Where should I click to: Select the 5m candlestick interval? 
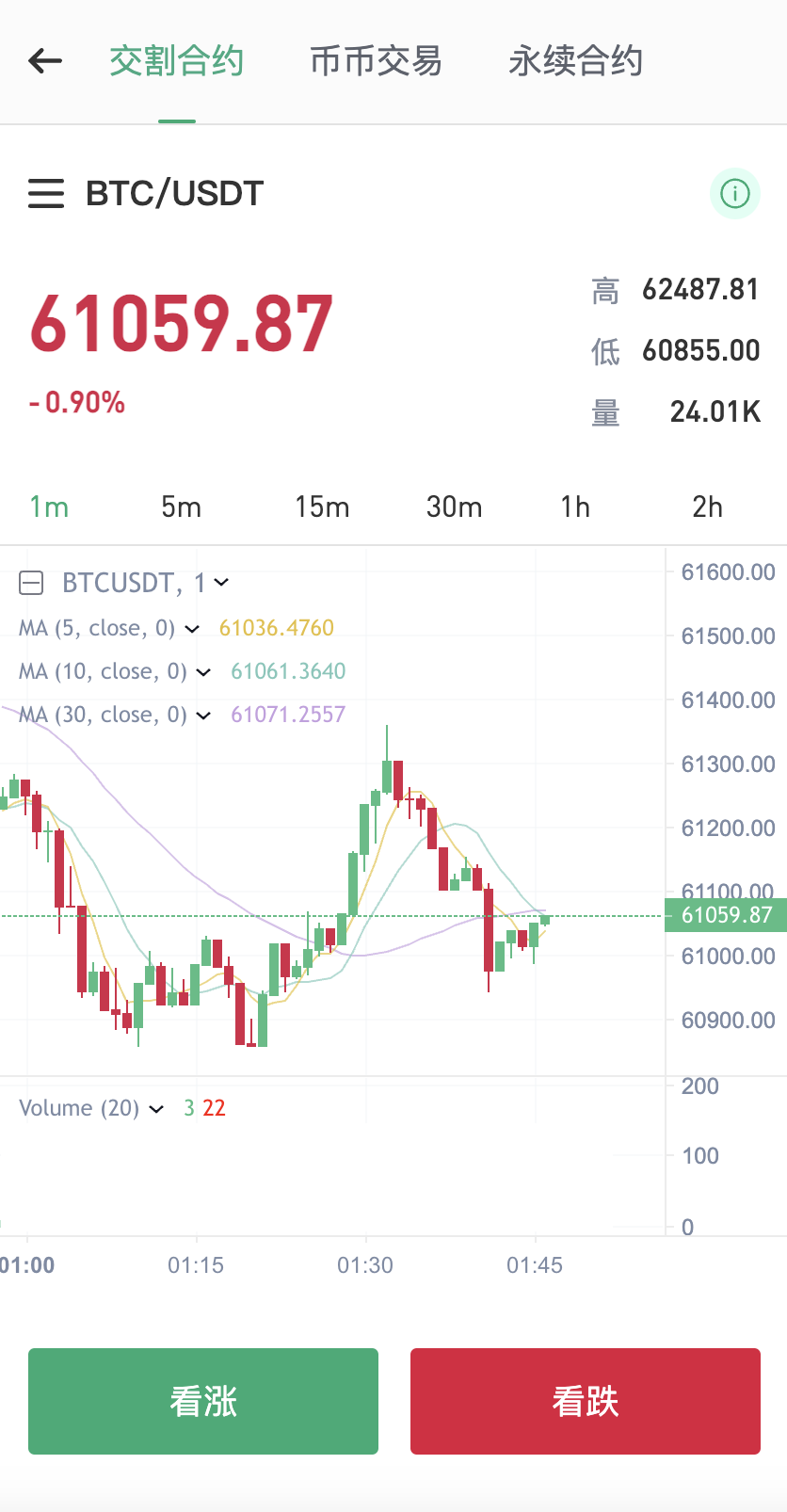181,507
